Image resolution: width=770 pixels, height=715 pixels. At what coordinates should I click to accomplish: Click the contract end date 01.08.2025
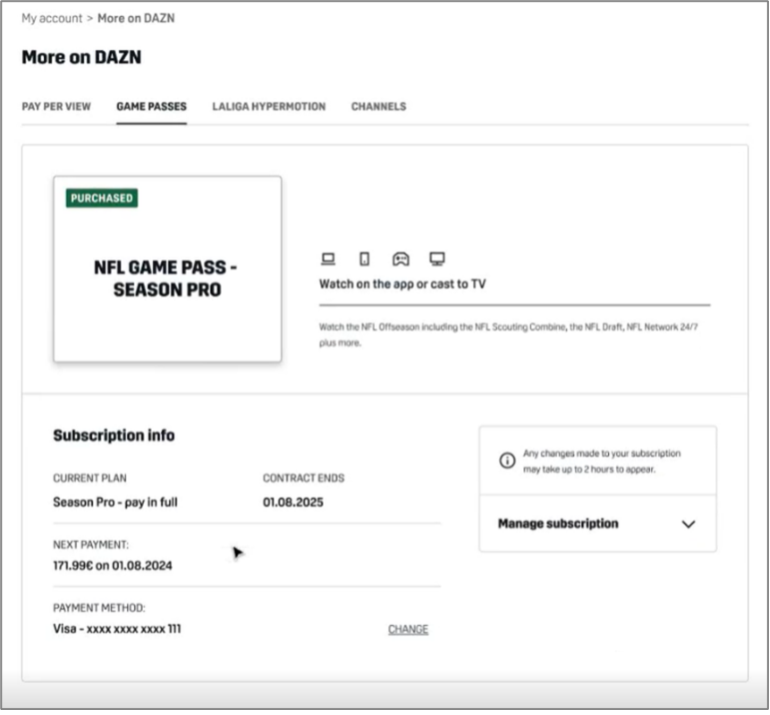pos(293,502)
